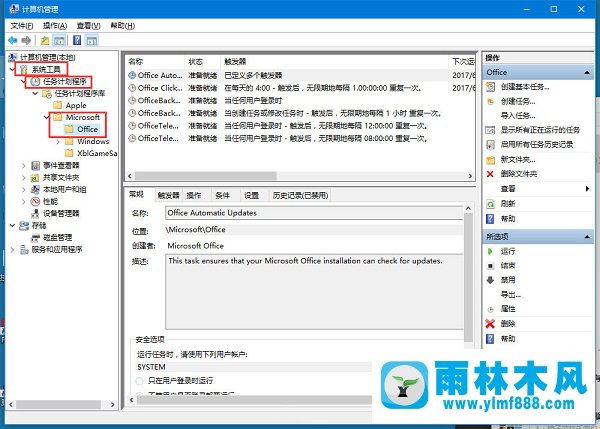Sort task list by 名称 column header

[x=155, y=62]
